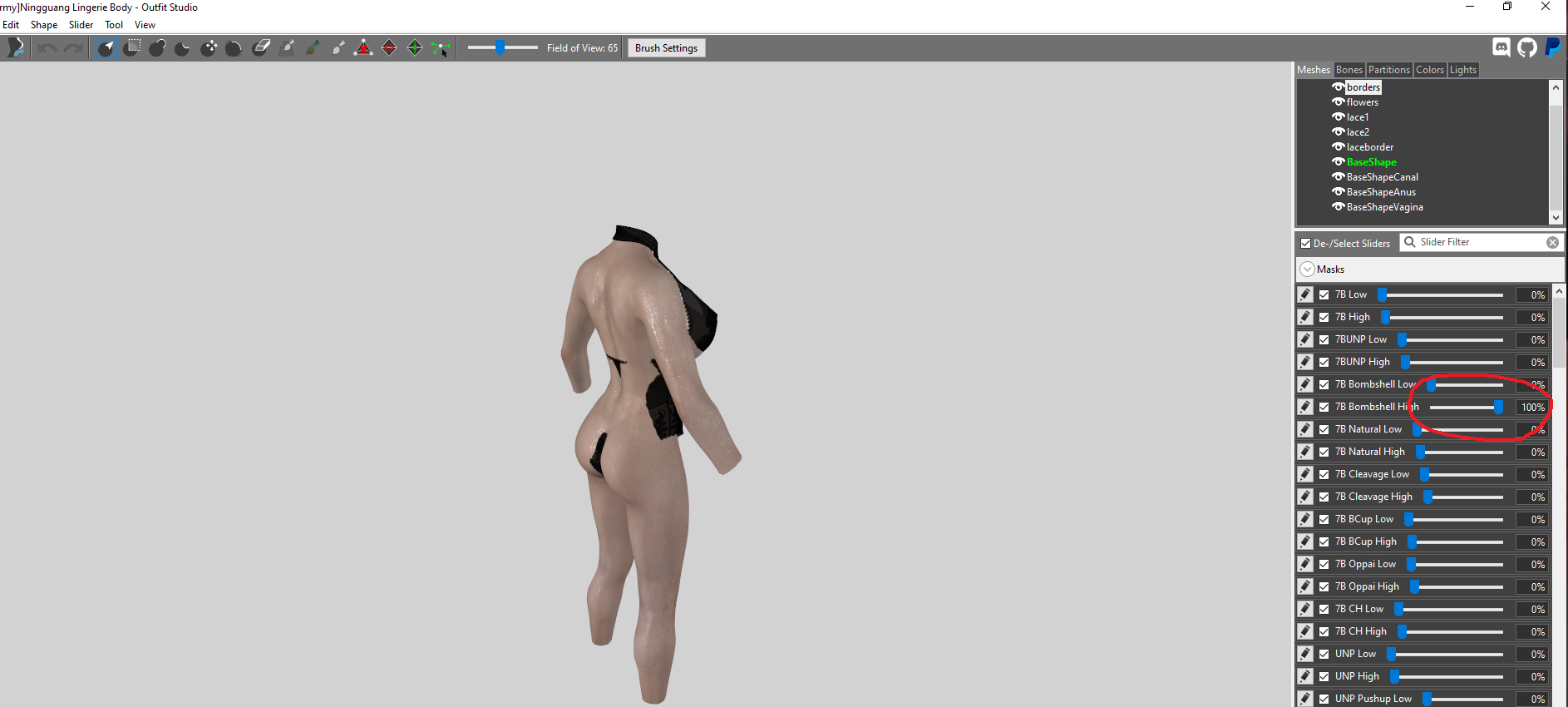Open the PayPal donate icon
This screenshot has height=707, width=1568.
point(1552,47)
